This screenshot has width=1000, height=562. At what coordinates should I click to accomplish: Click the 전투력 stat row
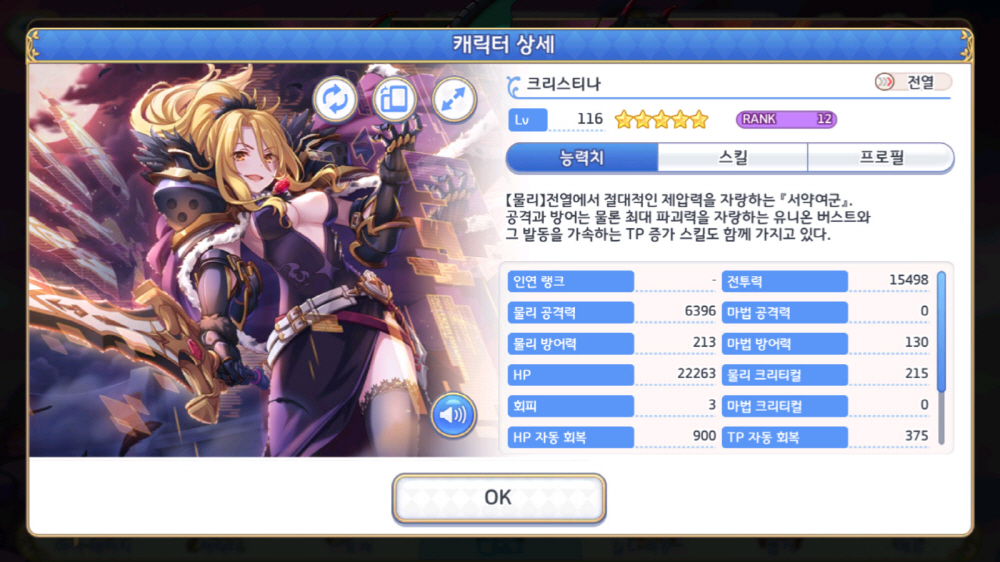(825, 281)
